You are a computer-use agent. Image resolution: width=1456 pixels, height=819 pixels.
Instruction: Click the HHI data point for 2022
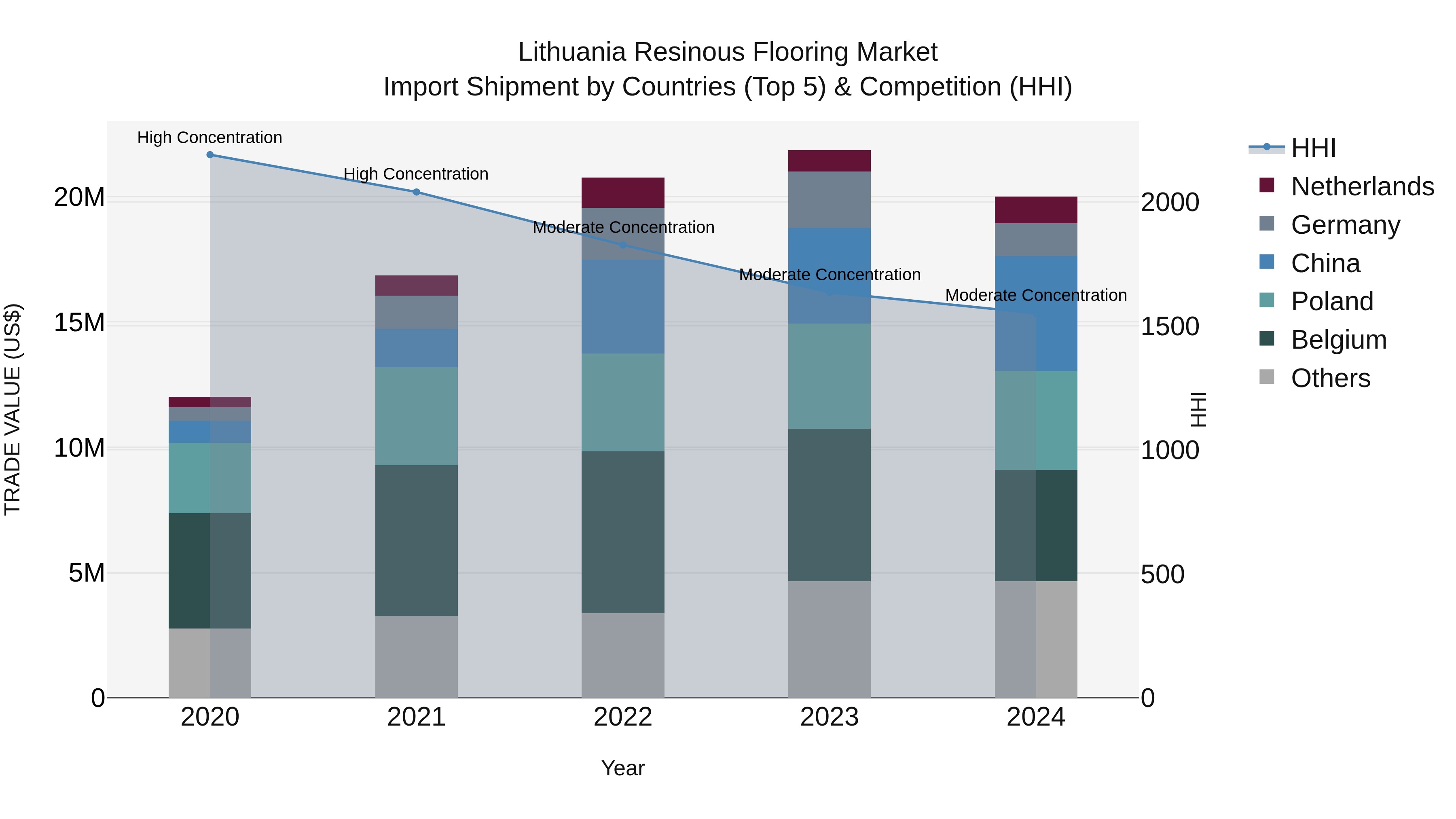tap(623, 245)
